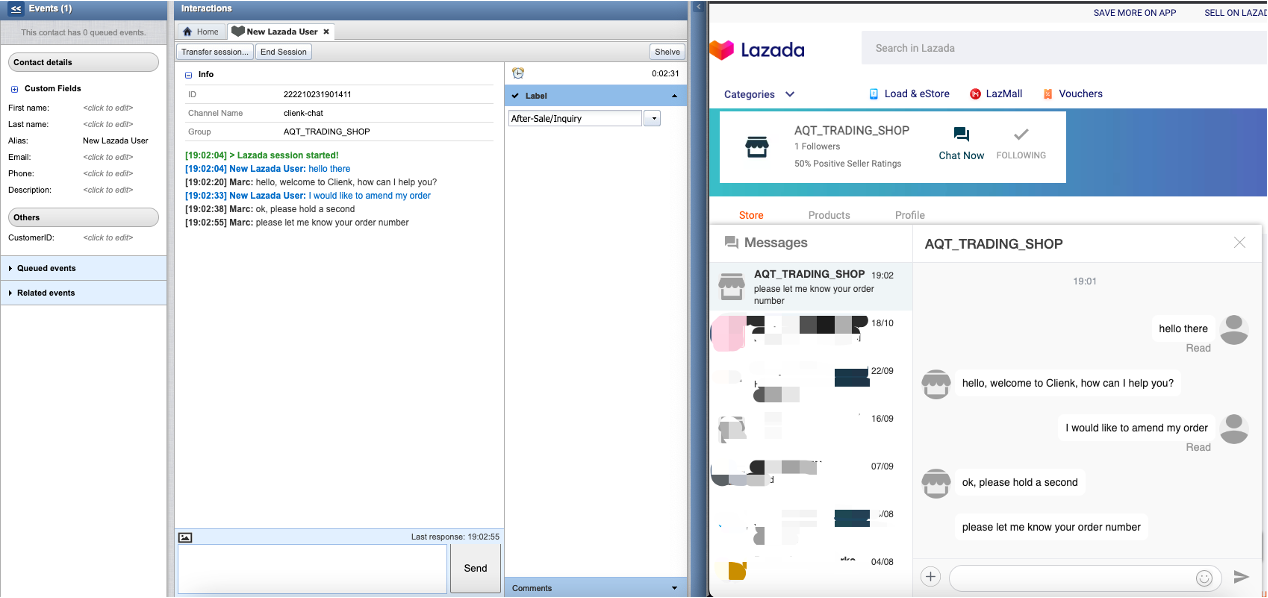The image size is (1268, 598).
Task: Click the 'please let me know your order number' bubble
Action: [x=1051, y=527]
